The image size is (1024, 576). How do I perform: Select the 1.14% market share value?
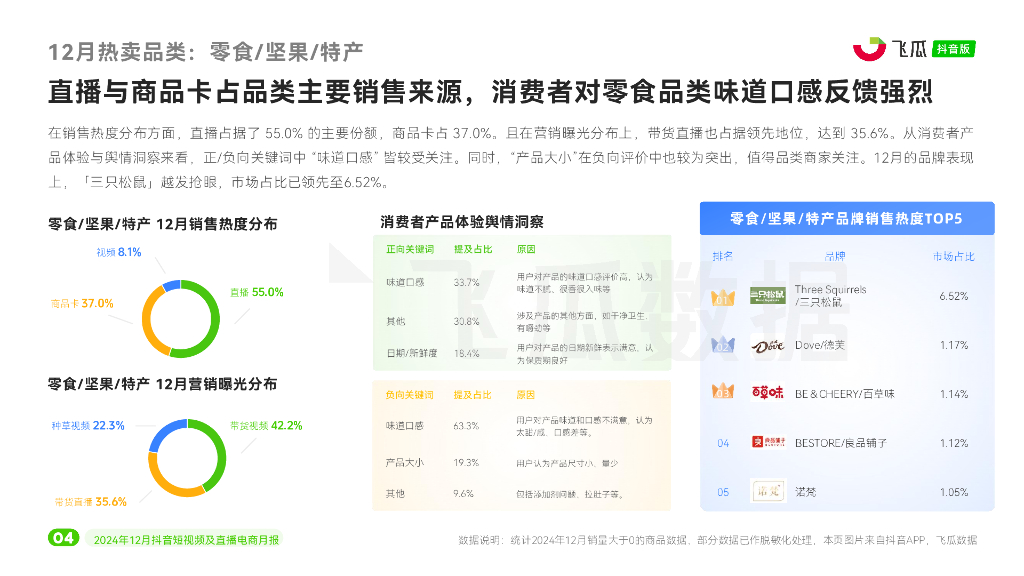[x=953, y=394]
